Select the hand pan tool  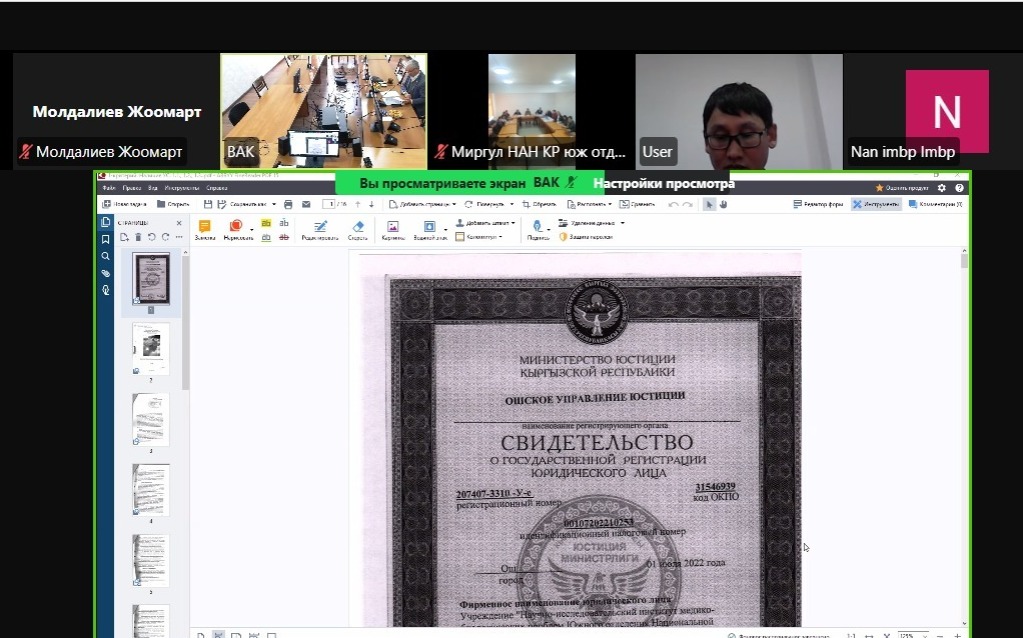[x=723, y=204]
